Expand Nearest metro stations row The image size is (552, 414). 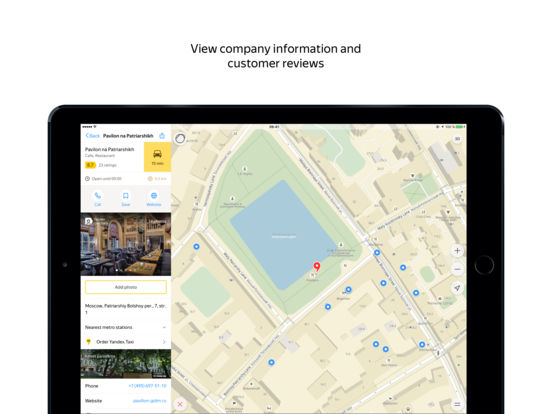click(126, 327)
